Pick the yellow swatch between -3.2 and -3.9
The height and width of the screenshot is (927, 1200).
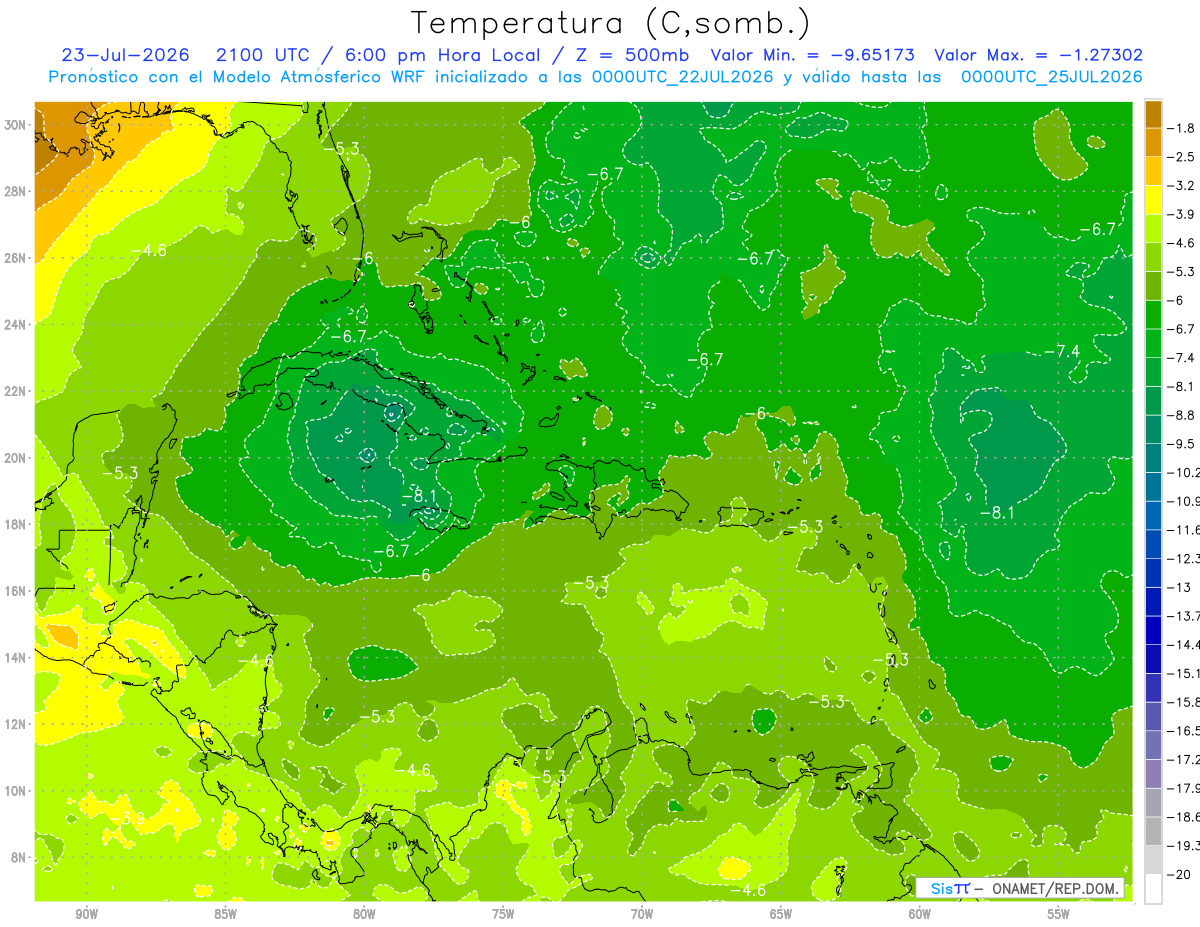pos(1153,200)
